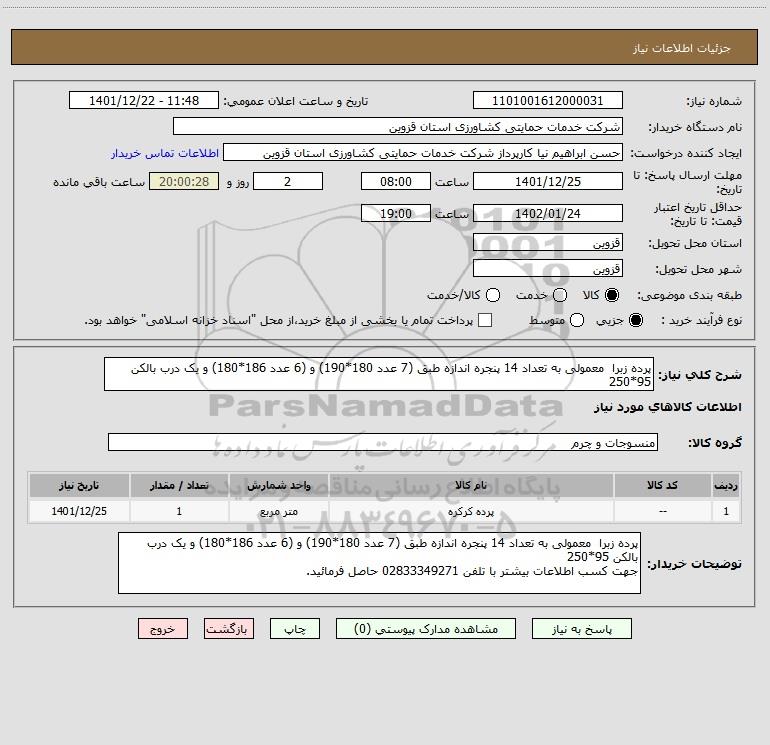Click the buyer organization name field
Screen dimensions: 770x745
[x=398, y=127]
